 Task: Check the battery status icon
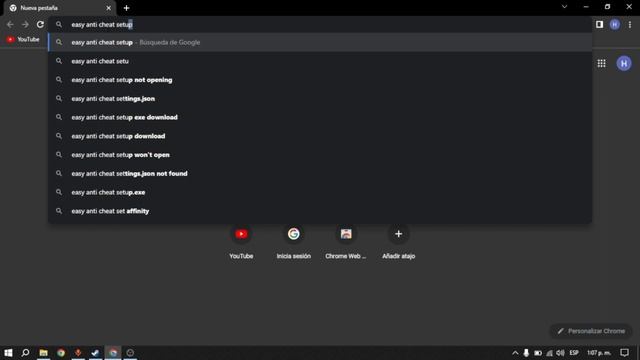[x=538, y=353]
